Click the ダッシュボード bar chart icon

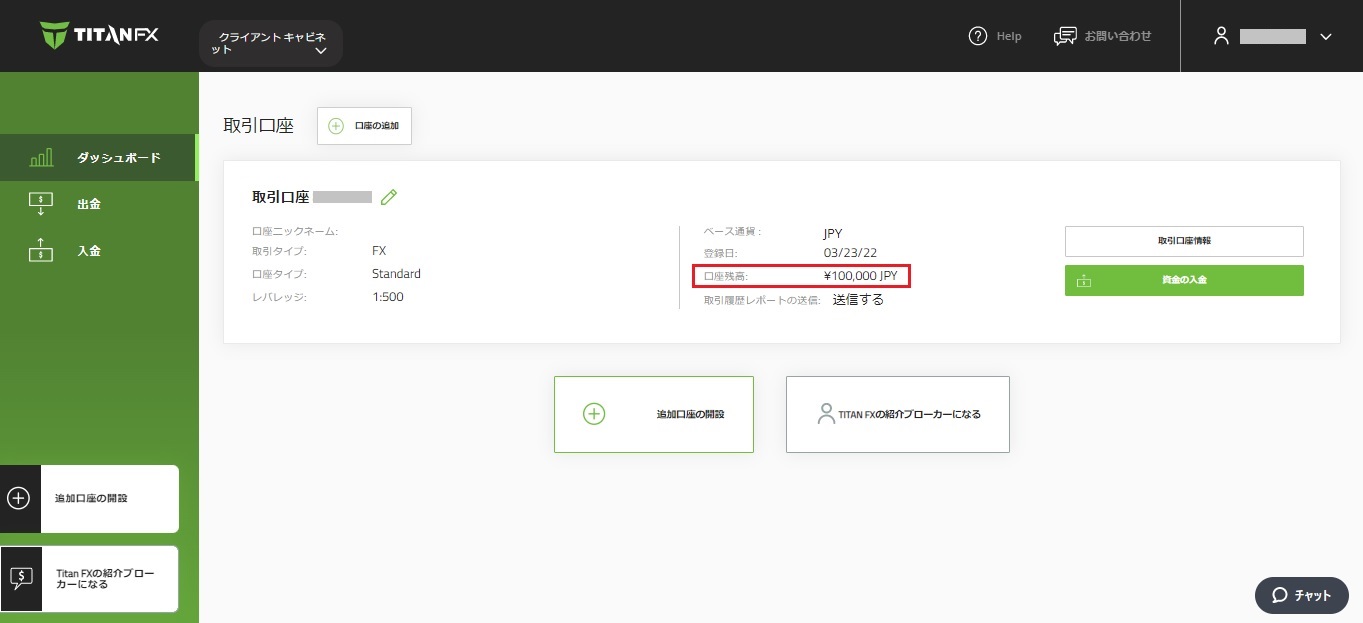pos(41,158)
